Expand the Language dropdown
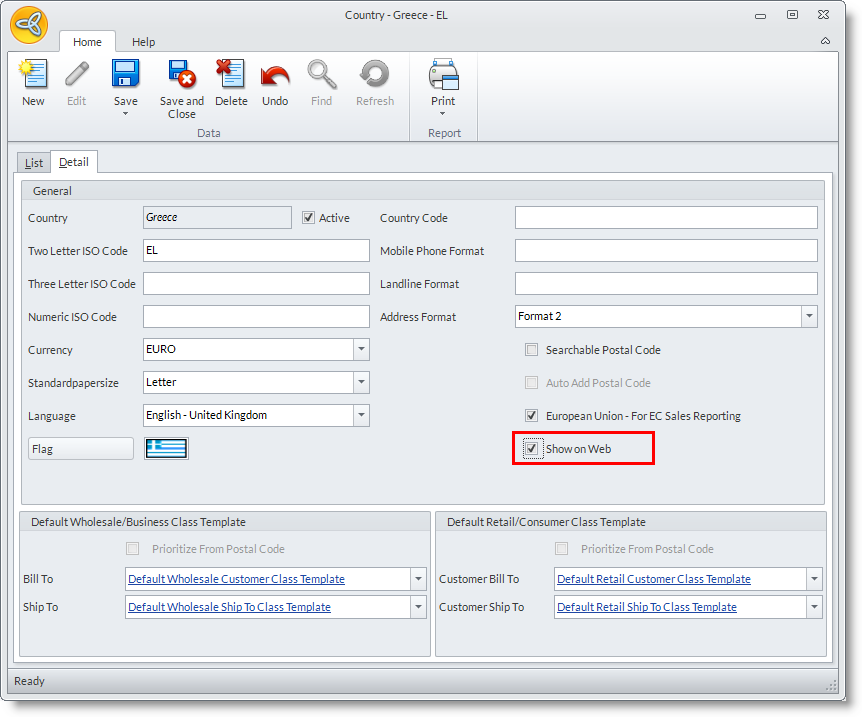The image size is (862, 717). coord(360,416)
